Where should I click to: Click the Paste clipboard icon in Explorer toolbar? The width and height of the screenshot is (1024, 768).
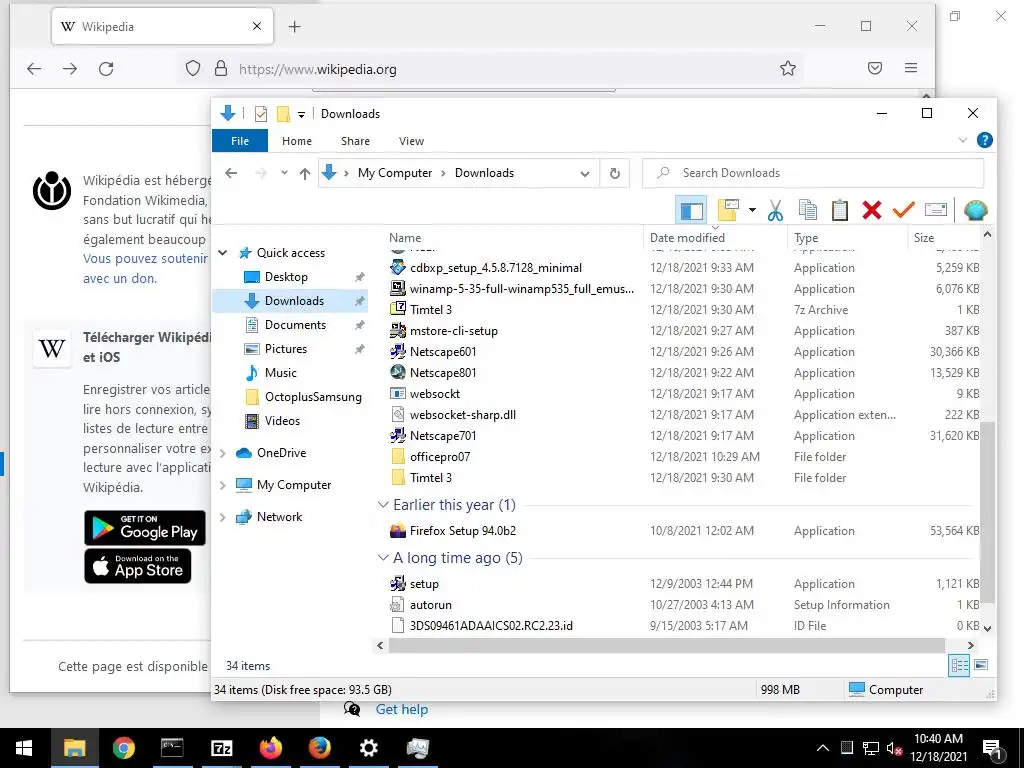tap(840, 210)
